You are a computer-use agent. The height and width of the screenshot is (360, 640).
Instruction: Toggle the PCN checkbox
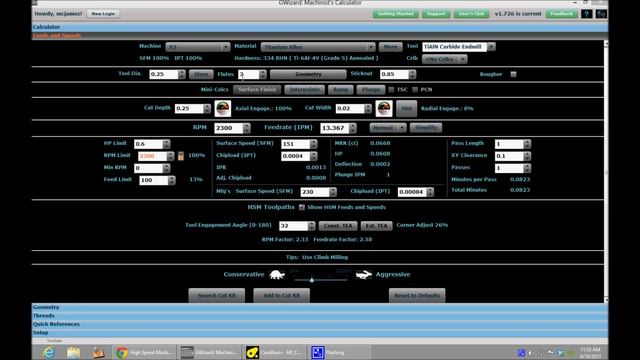[415, 89]
